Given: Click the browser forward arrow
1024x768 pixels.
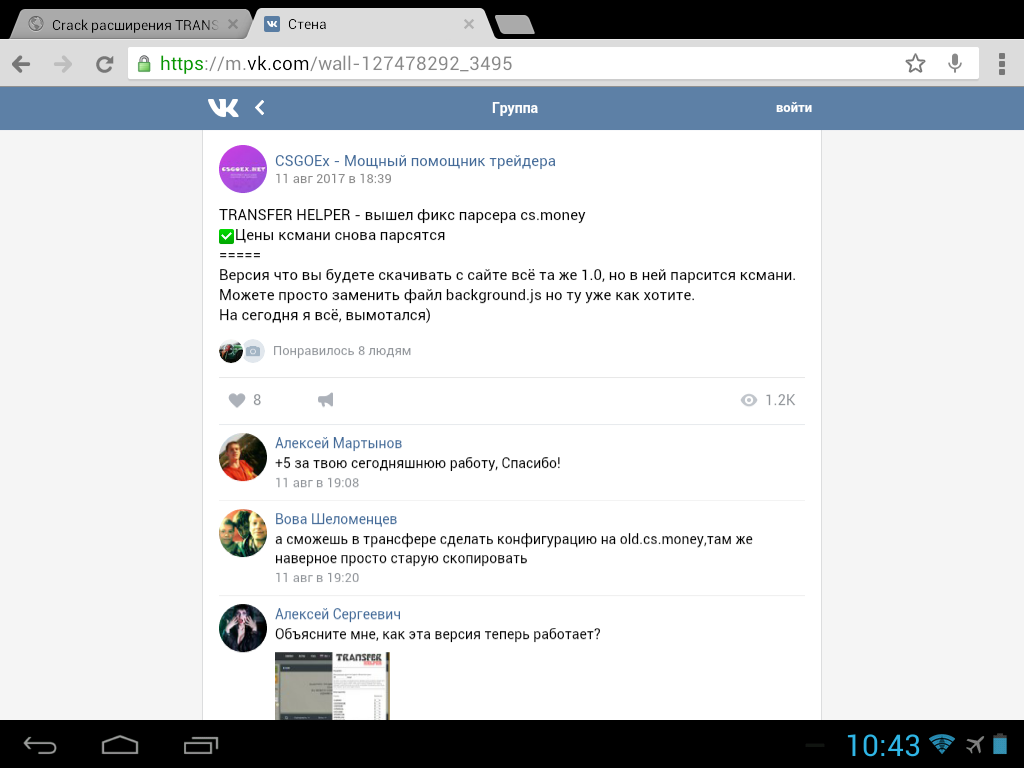Looking at the screenshot, I should 63,64.
